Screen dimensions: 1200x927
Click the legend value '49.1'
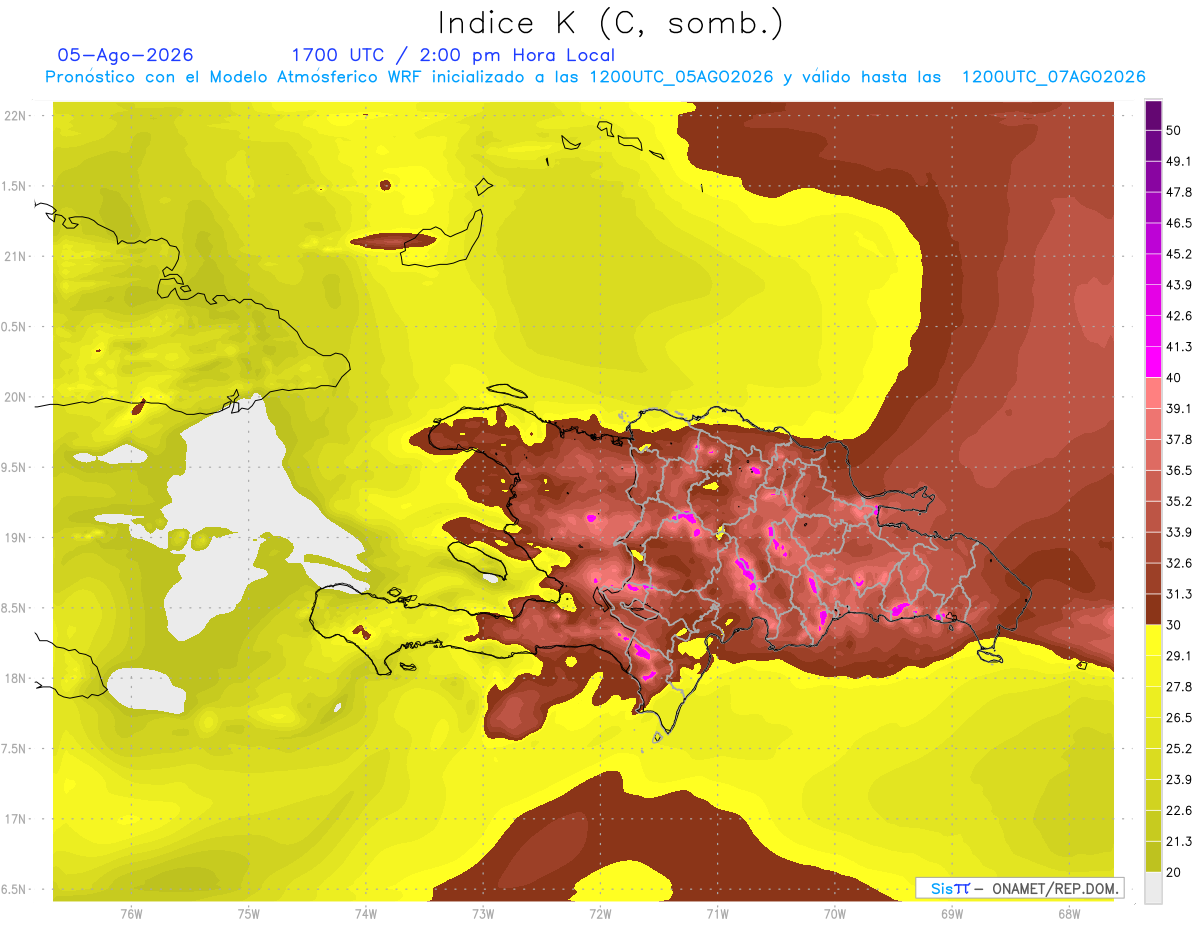tap(1179, 161)
